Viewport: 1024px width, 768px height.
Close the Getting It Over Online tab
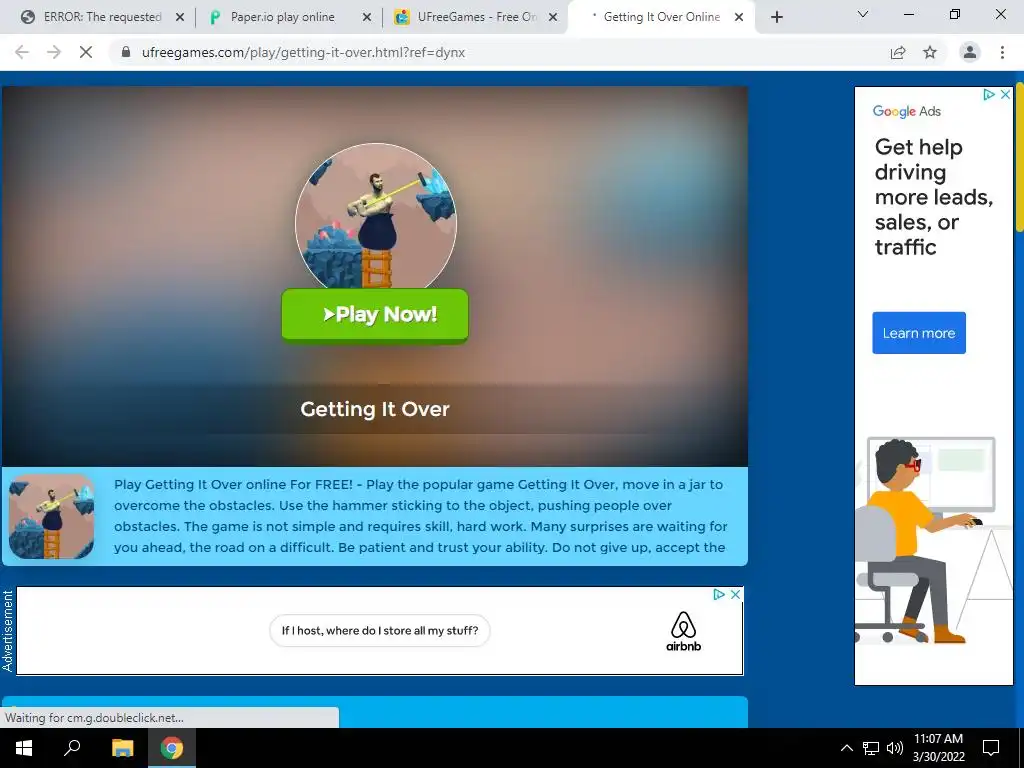[739, 18]
